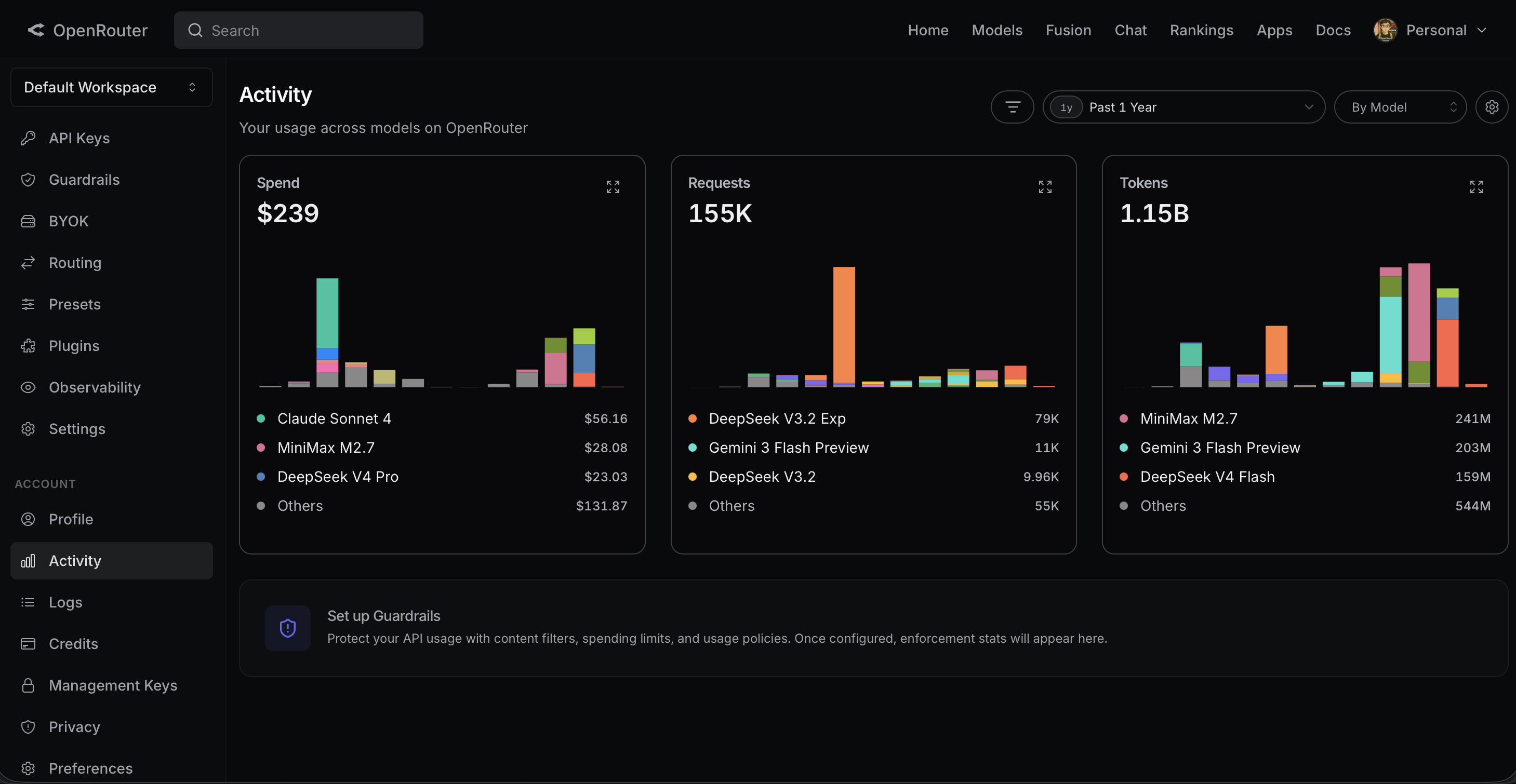The width and height of the screenshot is (1516, 784).
Task: Select the Others 544M tokens row
Action: [x=1305, y=506]
